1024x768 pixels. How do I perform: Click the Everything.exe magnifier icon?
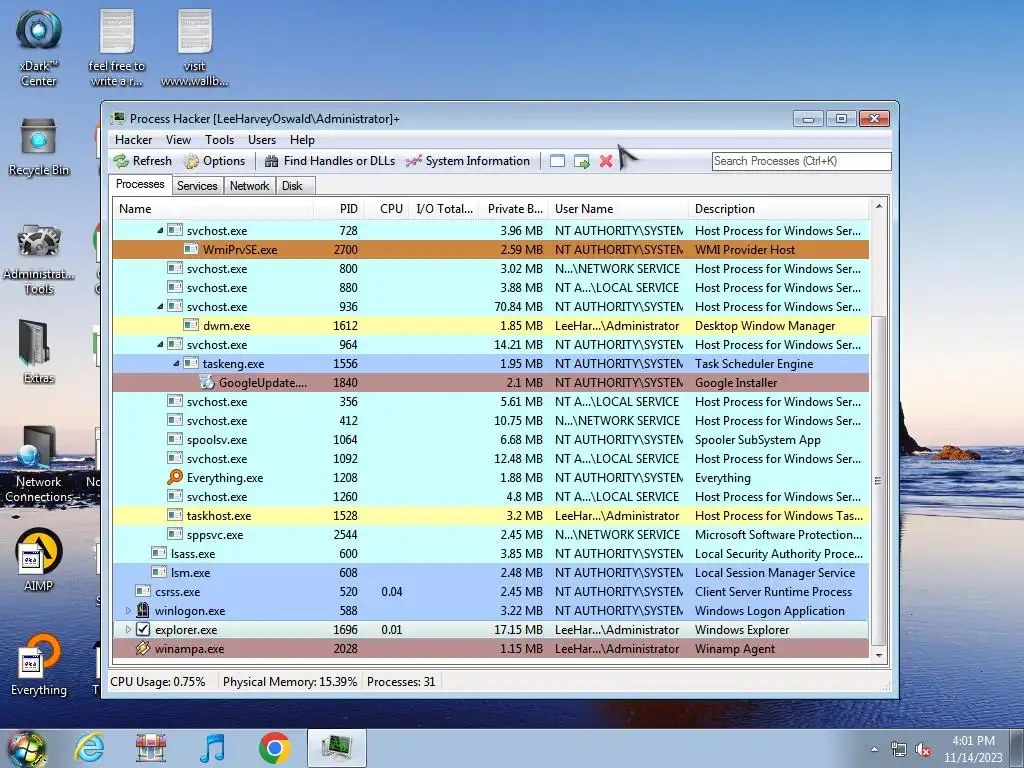tap(174, 477)
